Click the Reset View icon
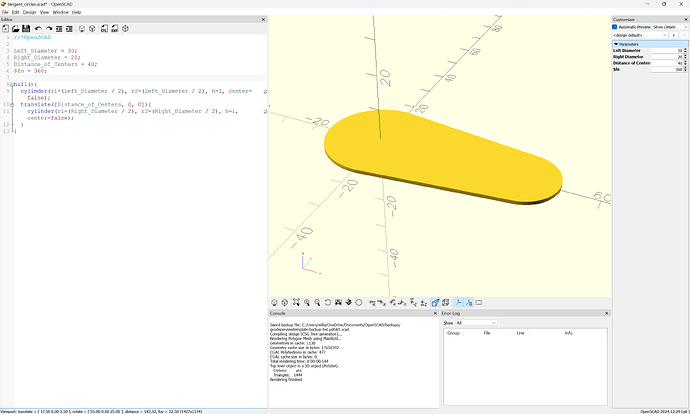The height and width of the screenshot is (414, 690). pyautogui.click(x=328, y=302)
